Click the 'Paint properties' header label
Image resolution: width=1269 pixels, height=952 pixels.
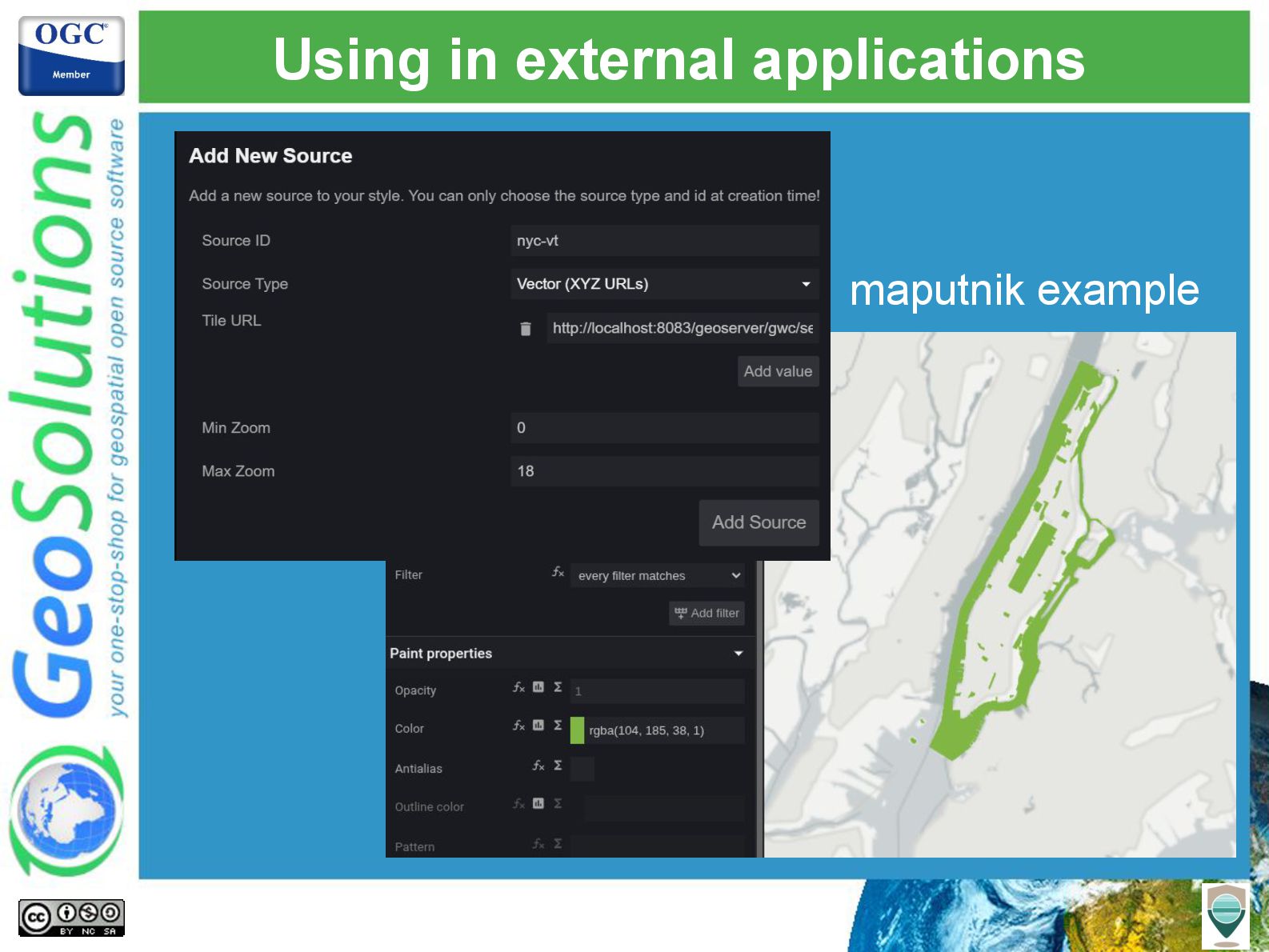pos(441,654)
